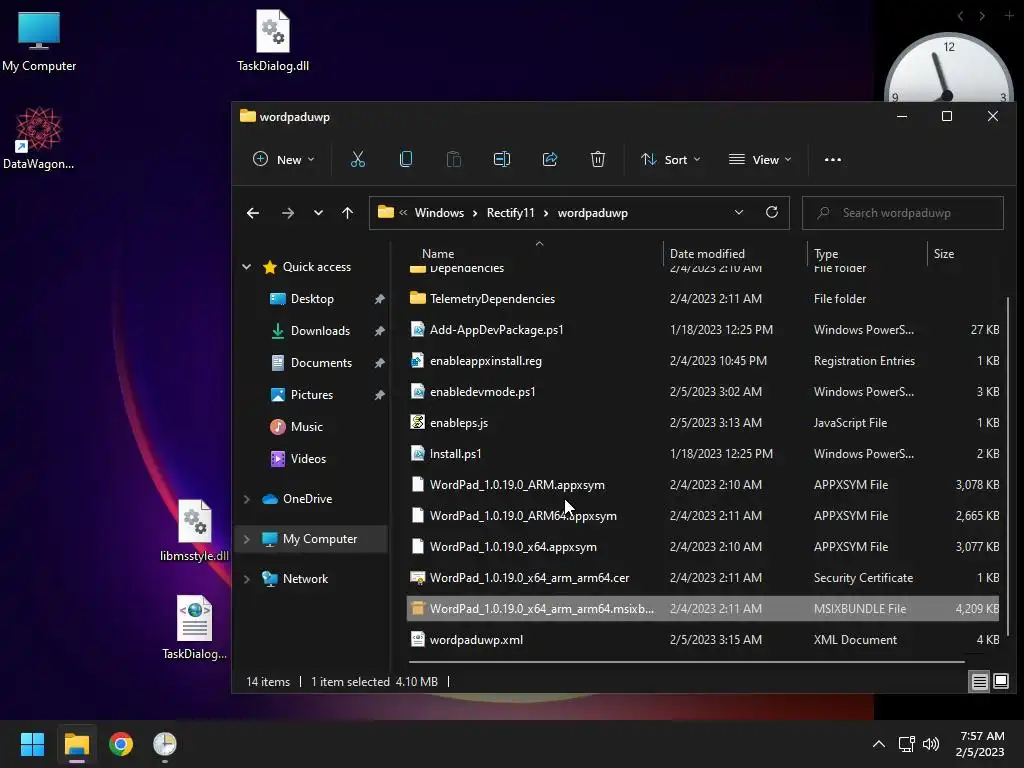Click the Paste icon in toolbar
This screenshot has height=768, width=1024.
tap(454, 159)
